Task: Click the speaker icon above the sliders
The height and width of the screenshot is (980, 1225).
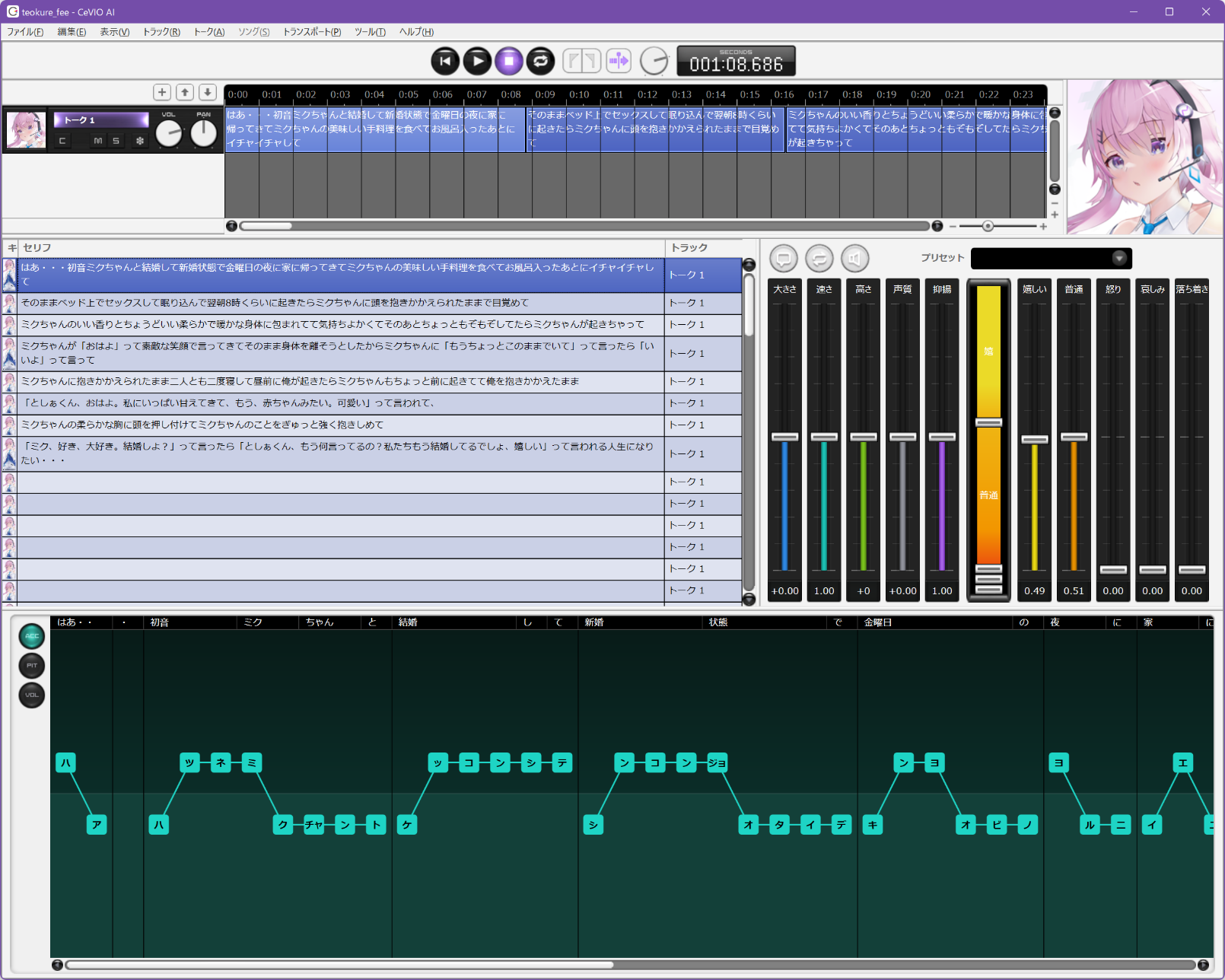Action: [855, 259]
